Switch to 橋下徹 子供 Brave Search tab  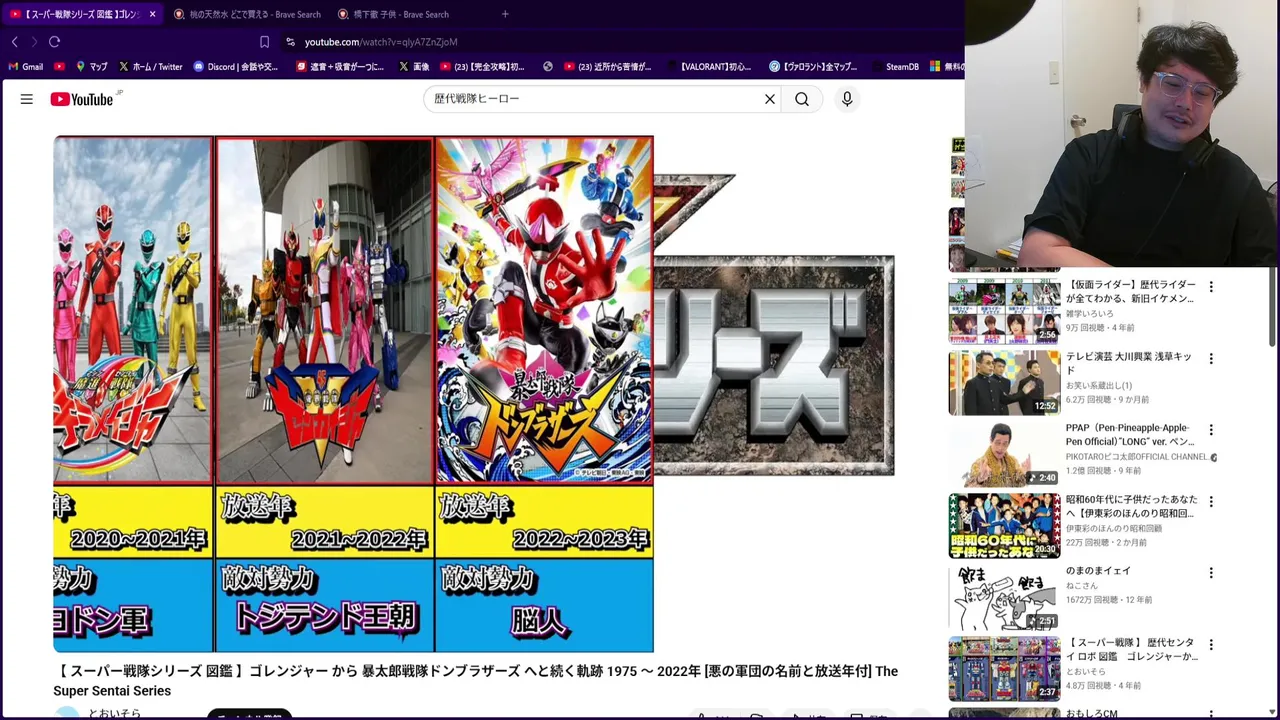click(396, 14)
